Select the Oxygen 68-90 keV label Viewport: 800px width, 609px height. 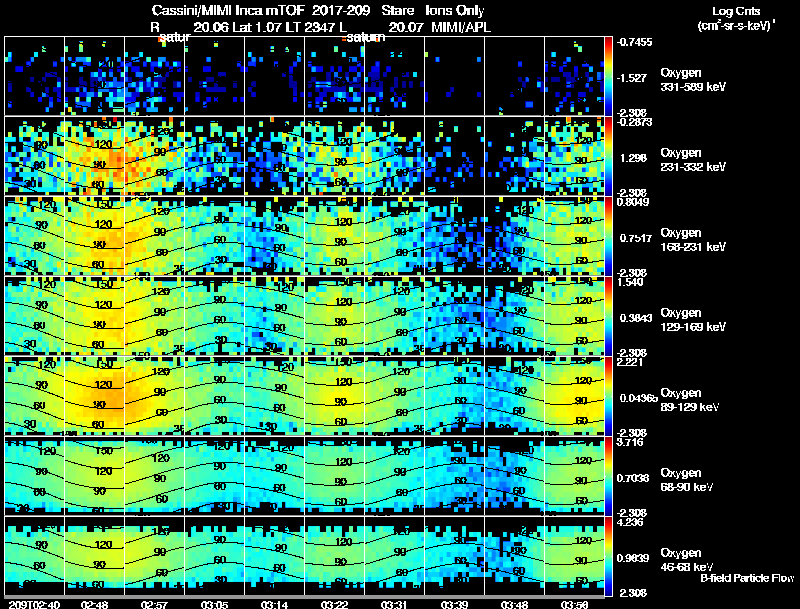pos(687,480)
